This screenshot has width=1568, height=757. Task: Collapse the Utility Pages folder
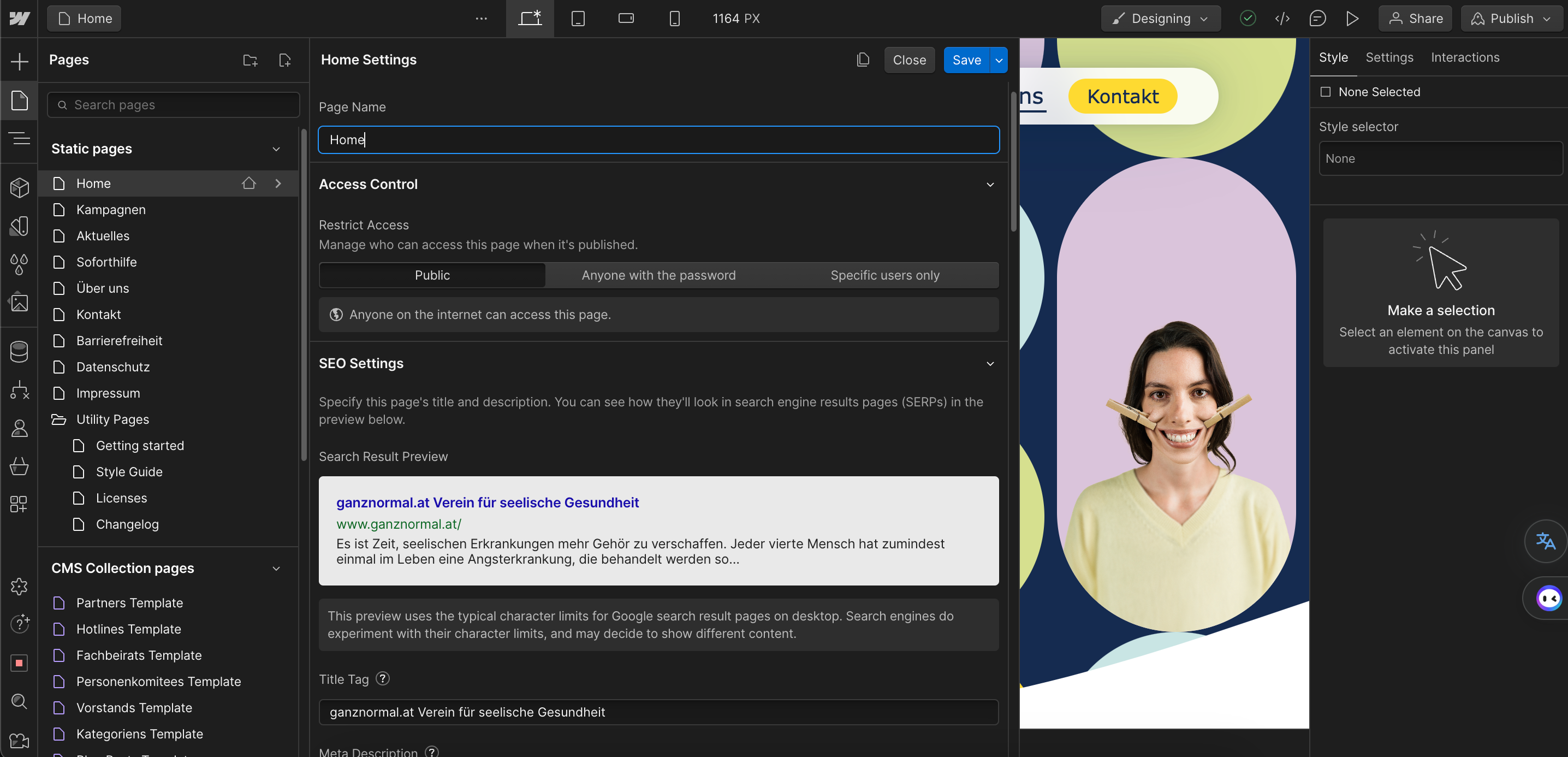[x=58, y=419]
